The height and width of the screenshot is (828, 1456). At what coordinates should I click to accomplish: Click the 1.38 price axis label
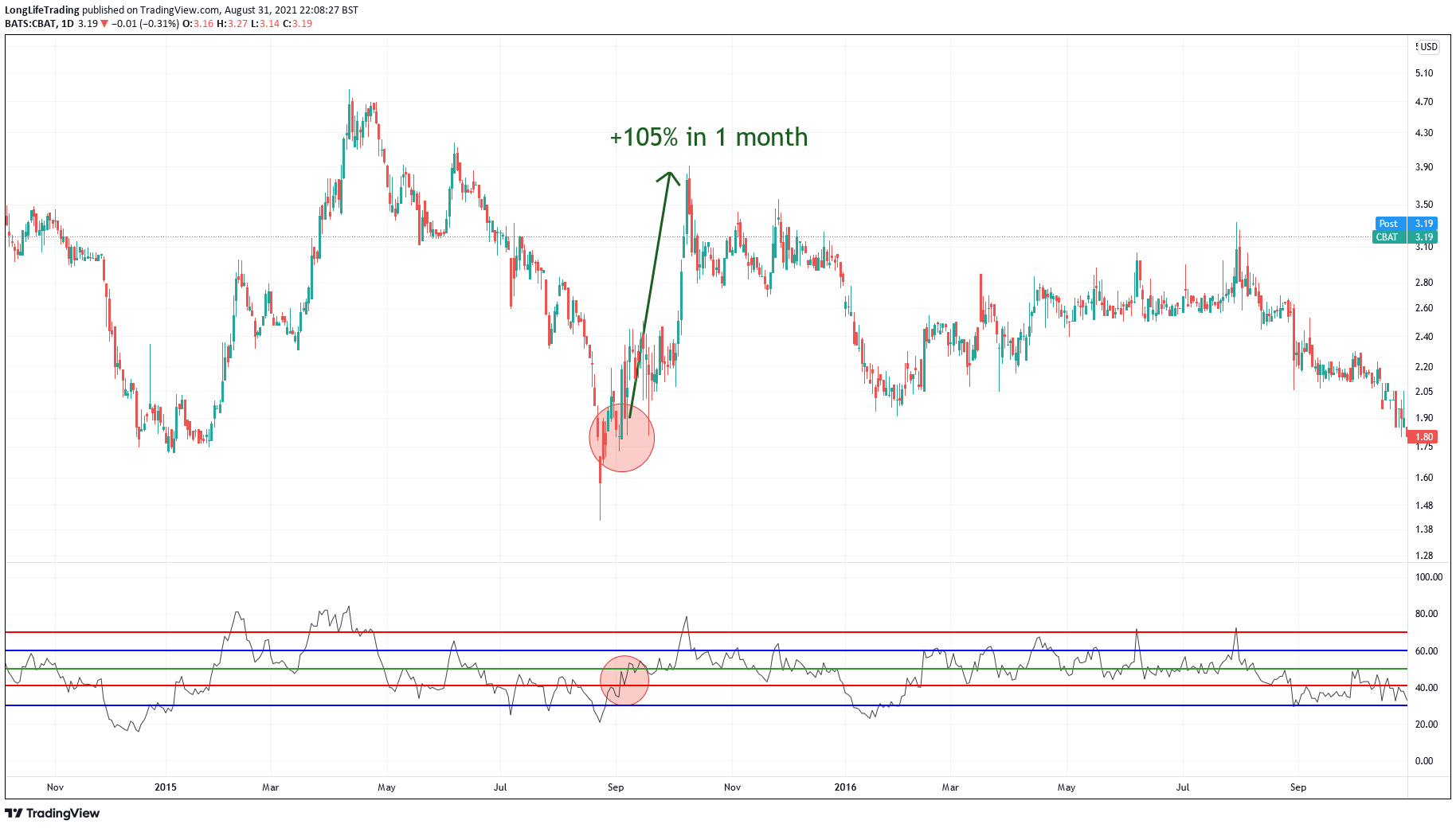pyautogui.click(x=1424, y=529)
